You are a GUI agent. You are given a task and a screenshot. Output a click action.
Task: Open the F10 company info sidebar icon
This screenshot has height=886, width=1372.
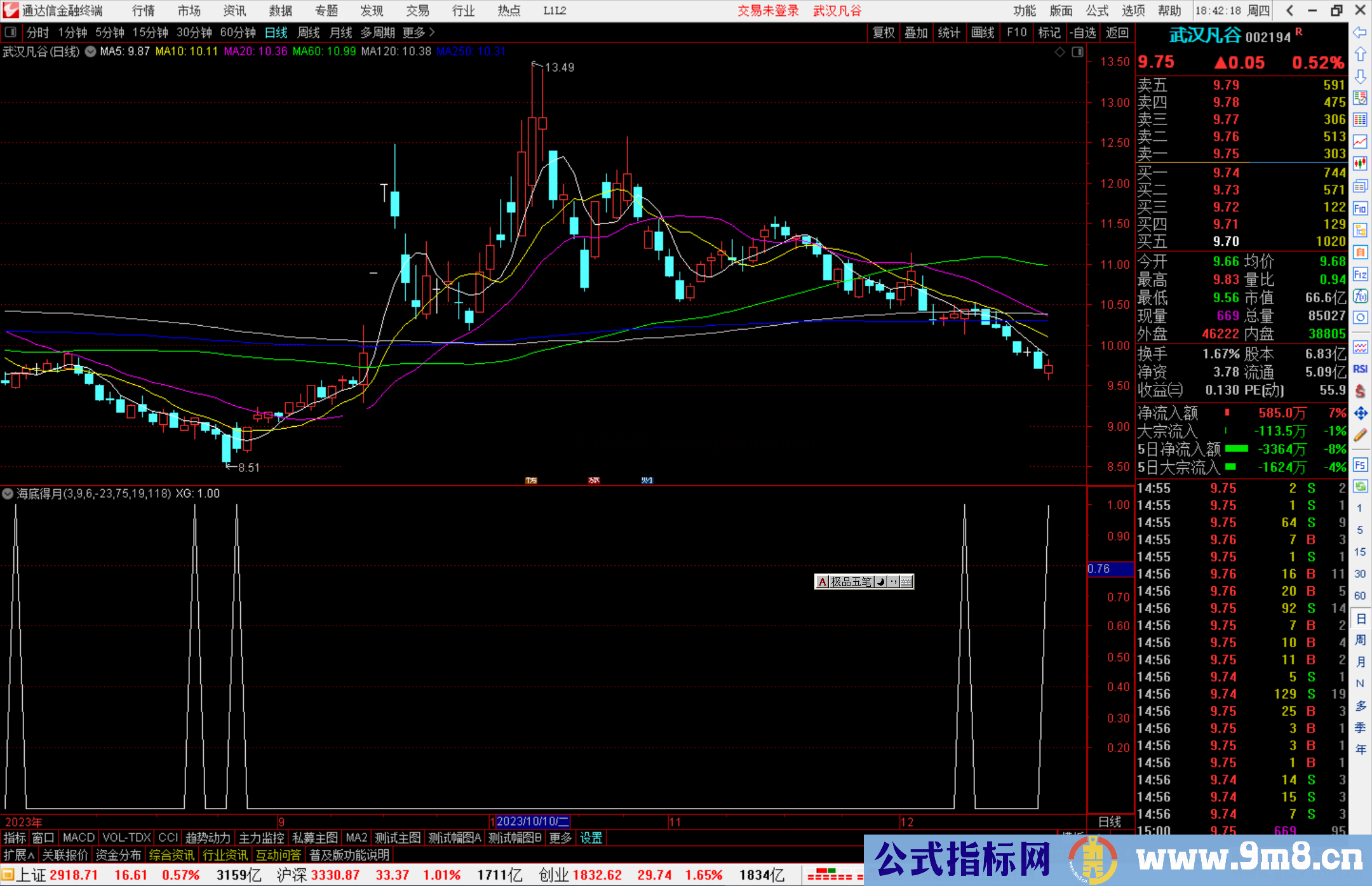click(1360, 208)
